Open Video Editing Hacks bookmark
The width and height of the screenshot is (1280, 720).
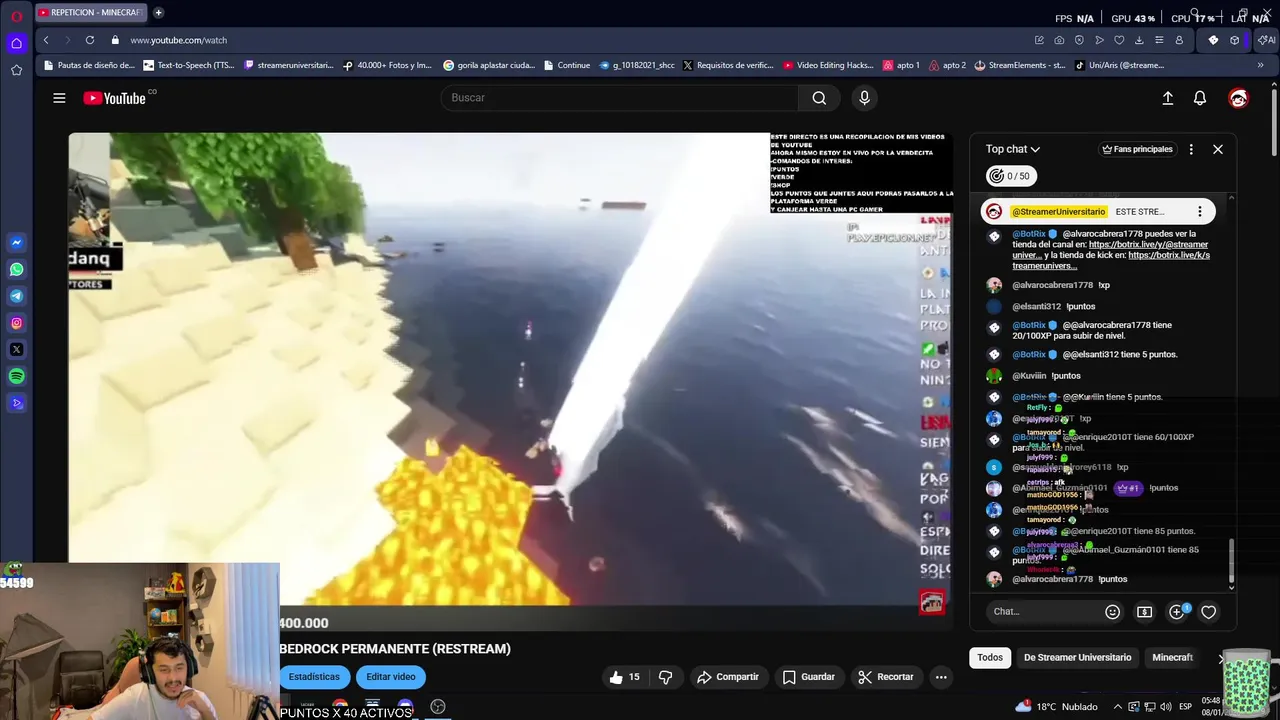point(828,65)
